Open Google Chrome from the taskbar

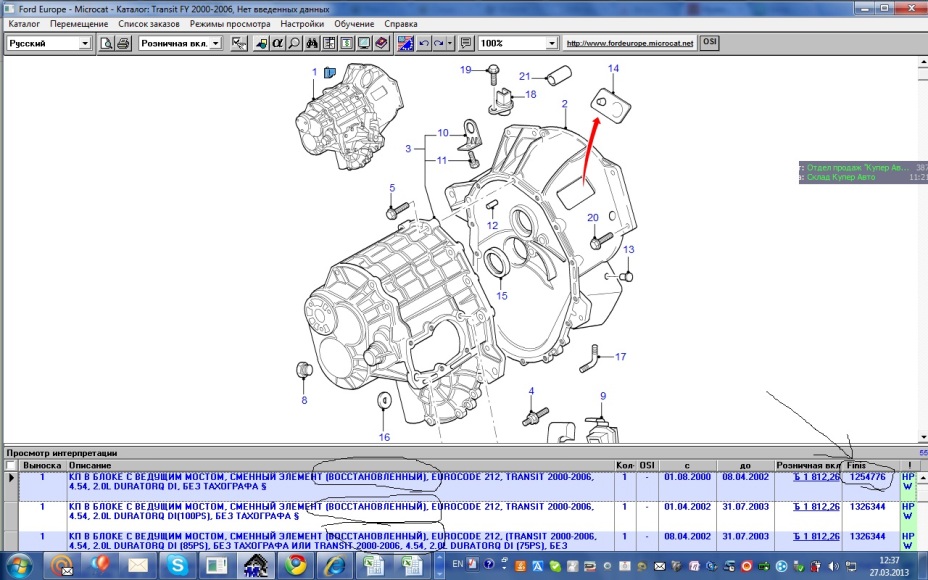[x=295, y=566]
